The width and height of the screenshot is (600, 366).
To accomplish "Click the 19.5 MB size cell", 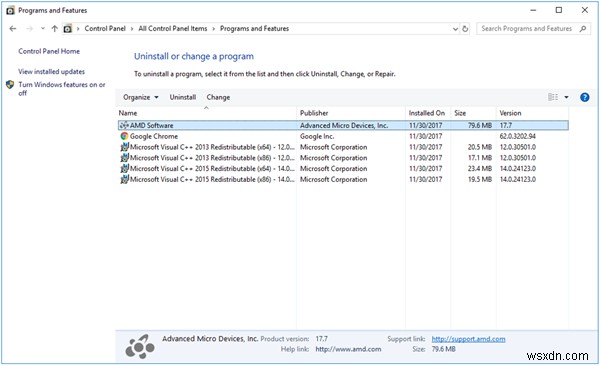I will tap(479, 179).
